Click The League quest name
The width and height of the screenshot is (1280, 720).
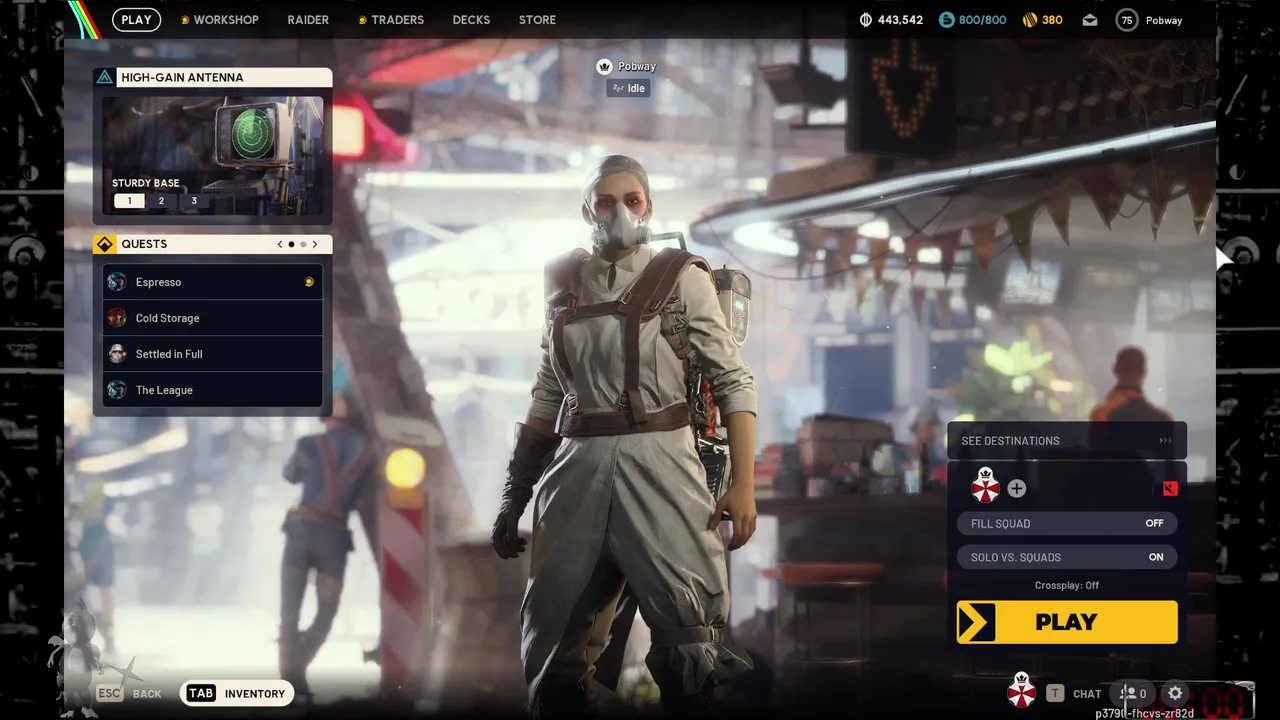164,390
